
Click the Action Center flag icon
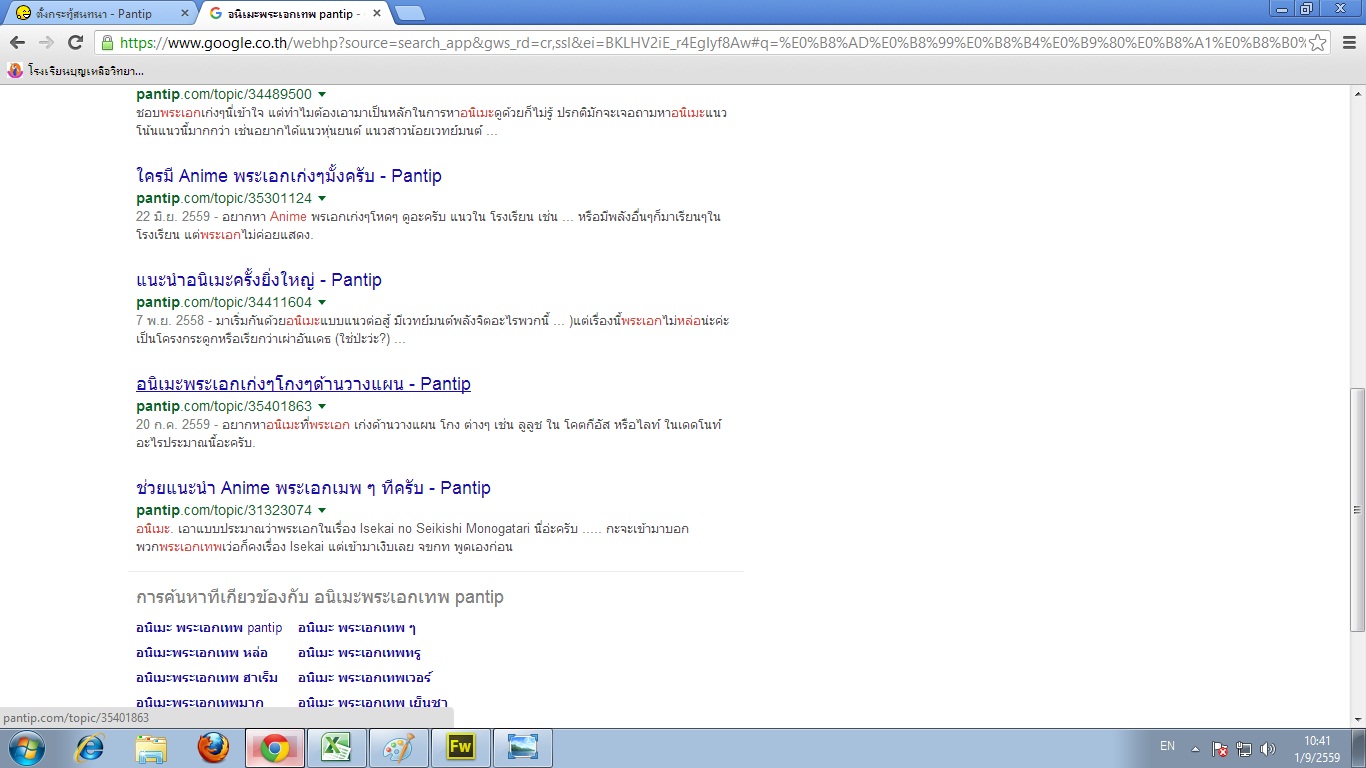pos(1220,748)
